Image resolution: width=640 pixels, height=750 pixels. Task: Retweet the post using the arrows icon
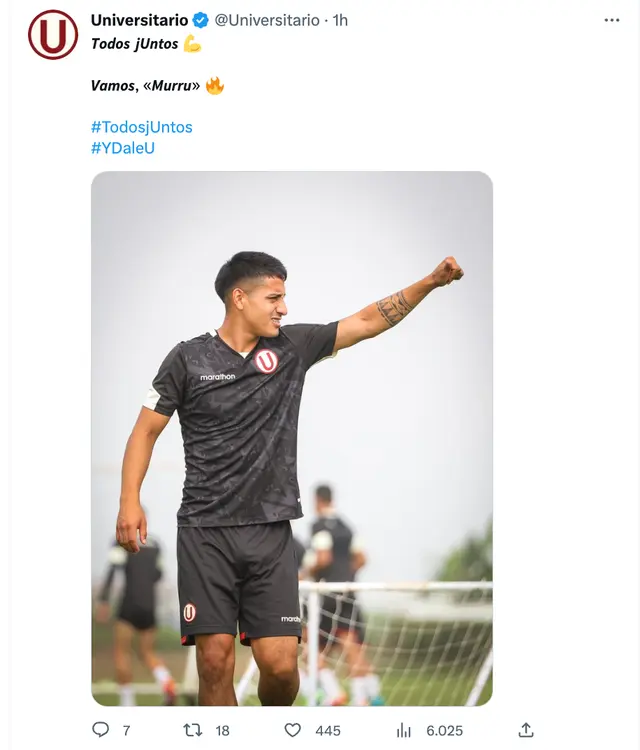193,730
